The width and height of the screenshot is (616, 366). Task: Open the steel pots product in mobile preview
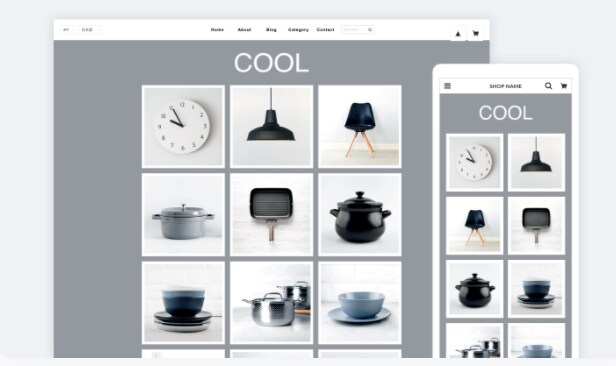(x=475, y=340)
